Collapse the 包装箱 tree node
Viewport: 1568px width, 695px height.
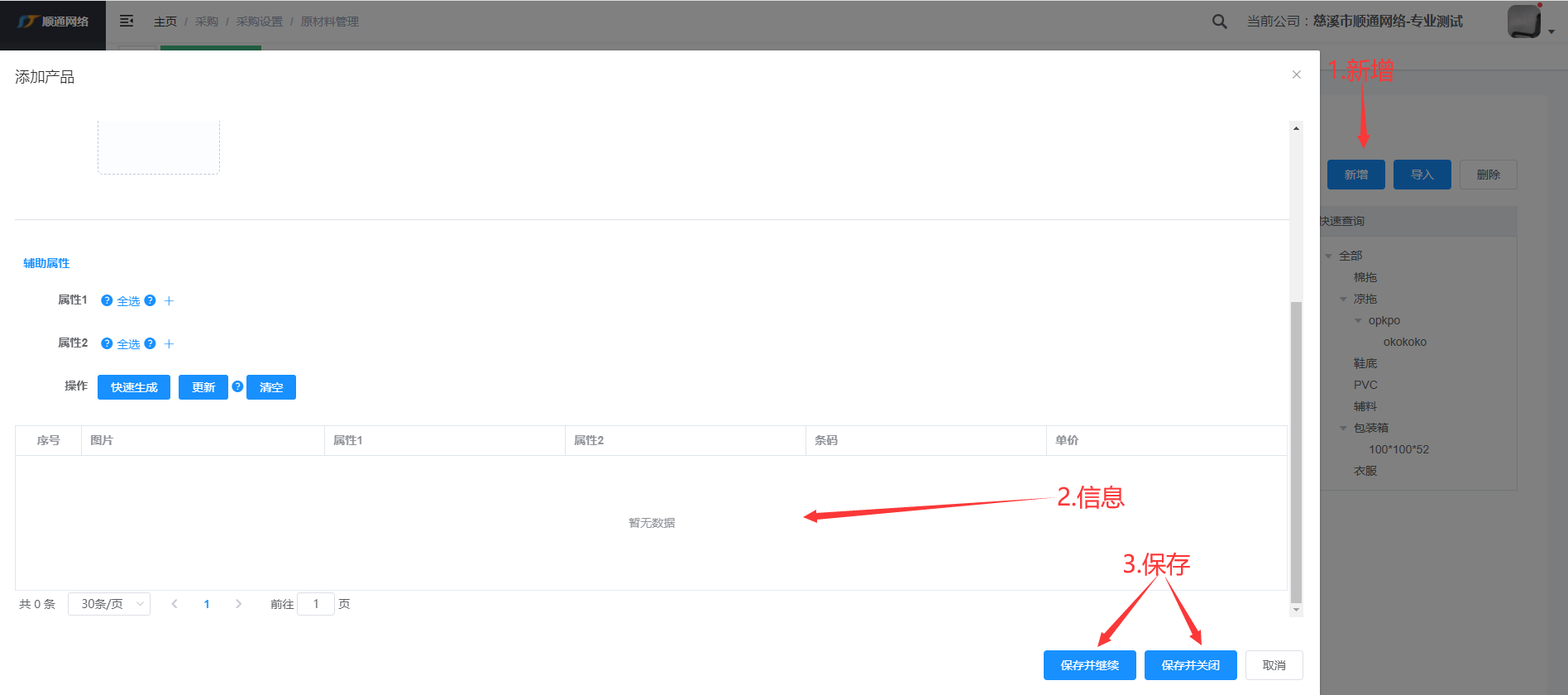pyautogui.click(x=1343, y=428)
